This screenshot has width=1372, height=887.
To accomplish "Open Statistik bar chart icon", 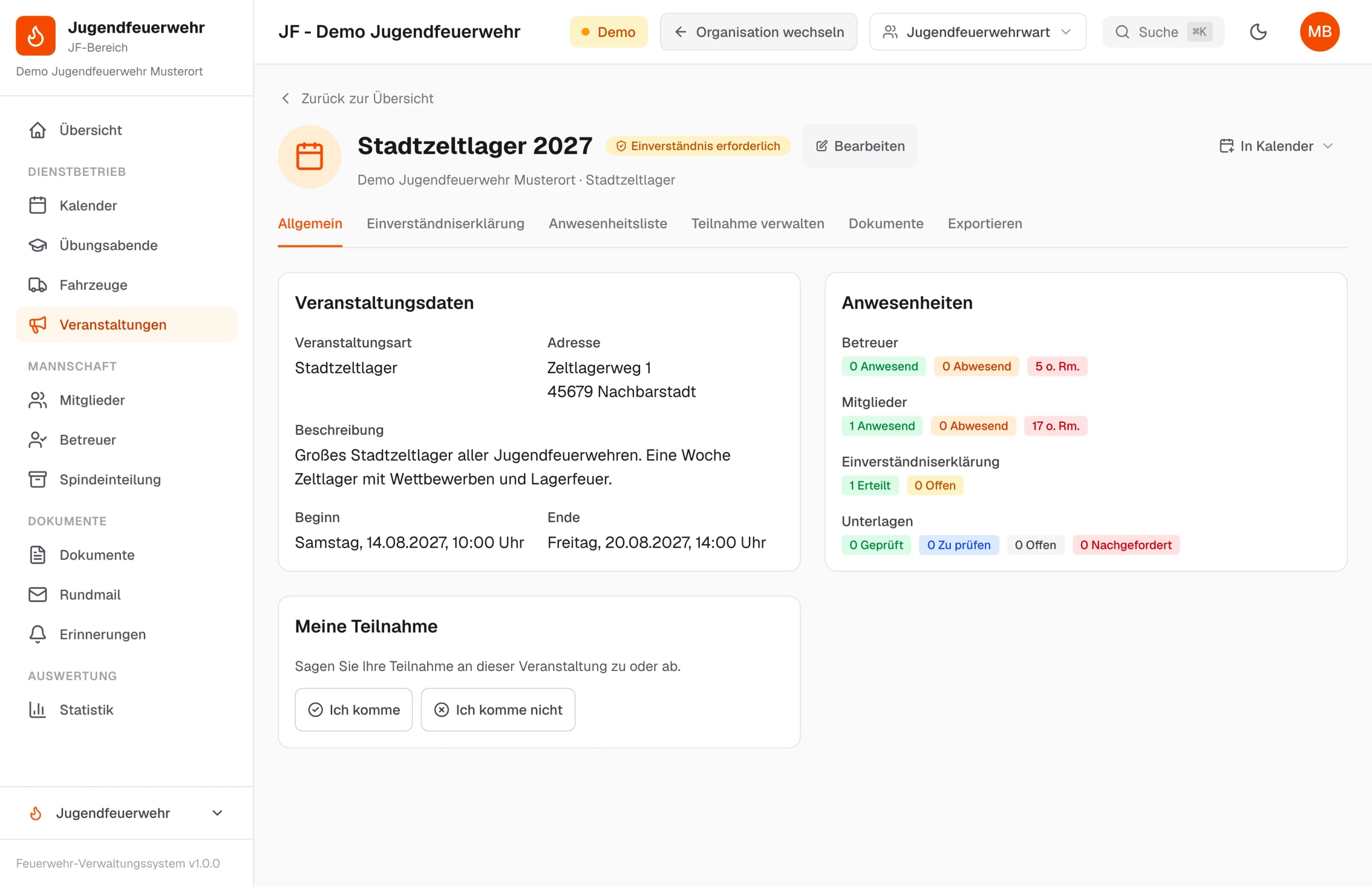I will click(38, 710).
